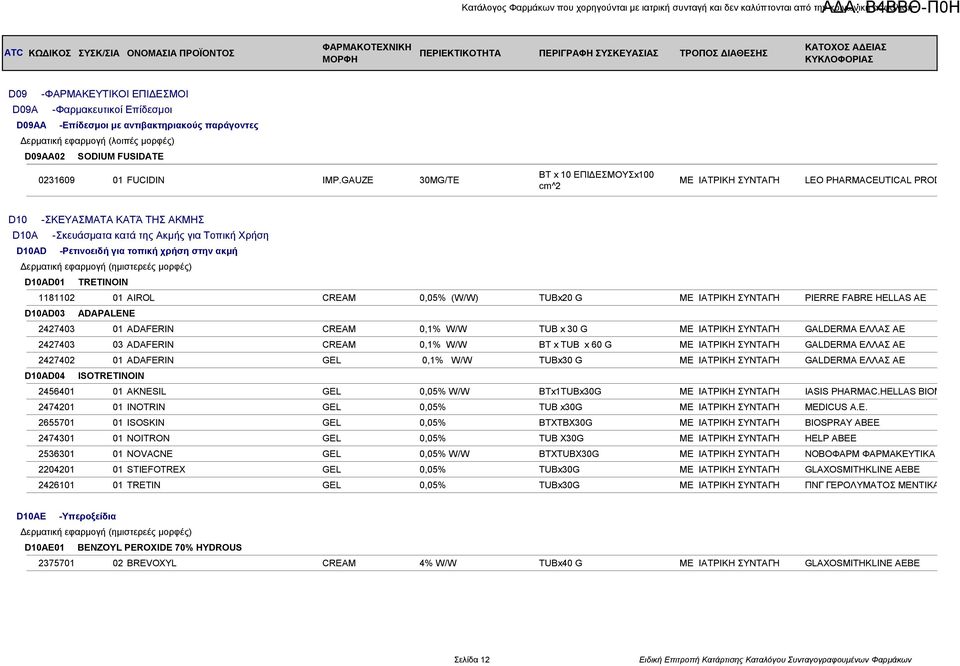960x666 pixels.
Task: Click the ΦΑΡΜΑΚΟΤΕΧΝΙΚΗ ΜΟΡΦΗ header
Action: coord(367,53)
